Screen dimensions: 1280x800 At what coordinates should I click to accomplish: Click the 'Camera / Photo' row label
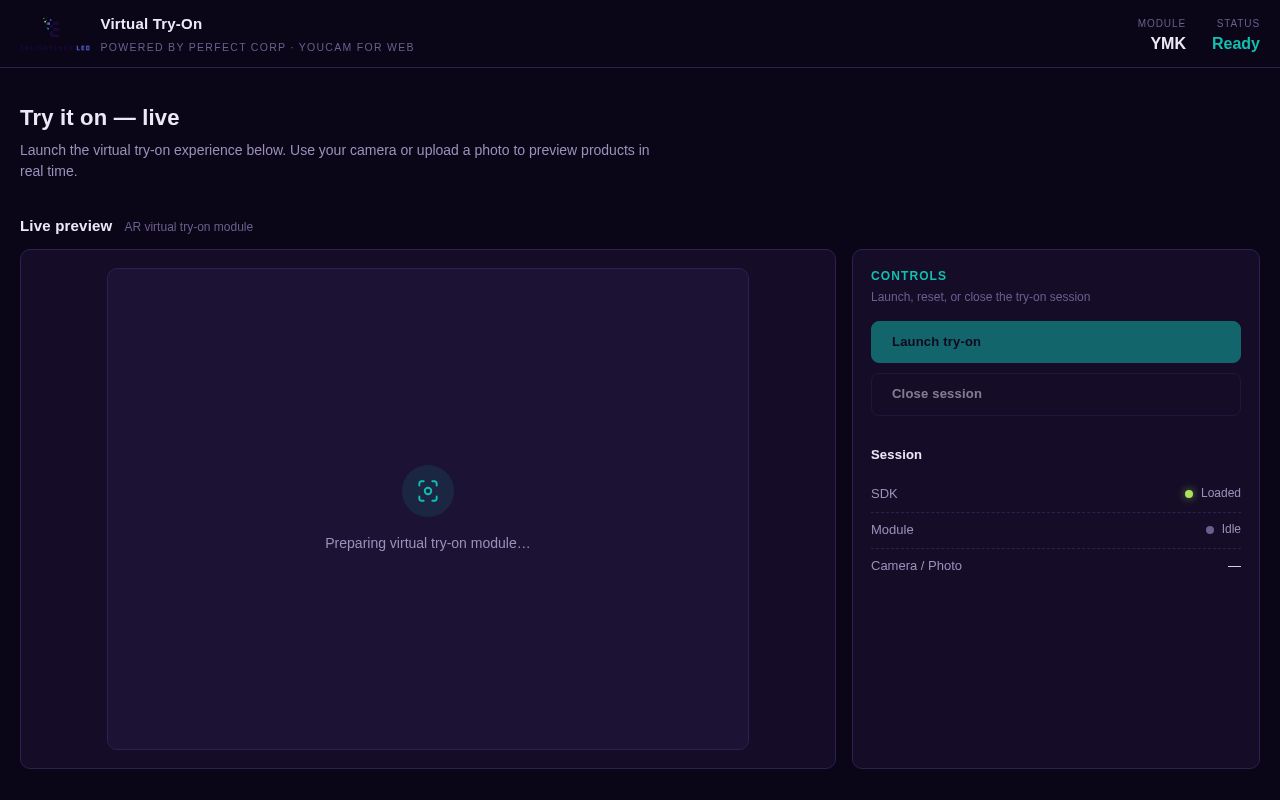point(916,566)
